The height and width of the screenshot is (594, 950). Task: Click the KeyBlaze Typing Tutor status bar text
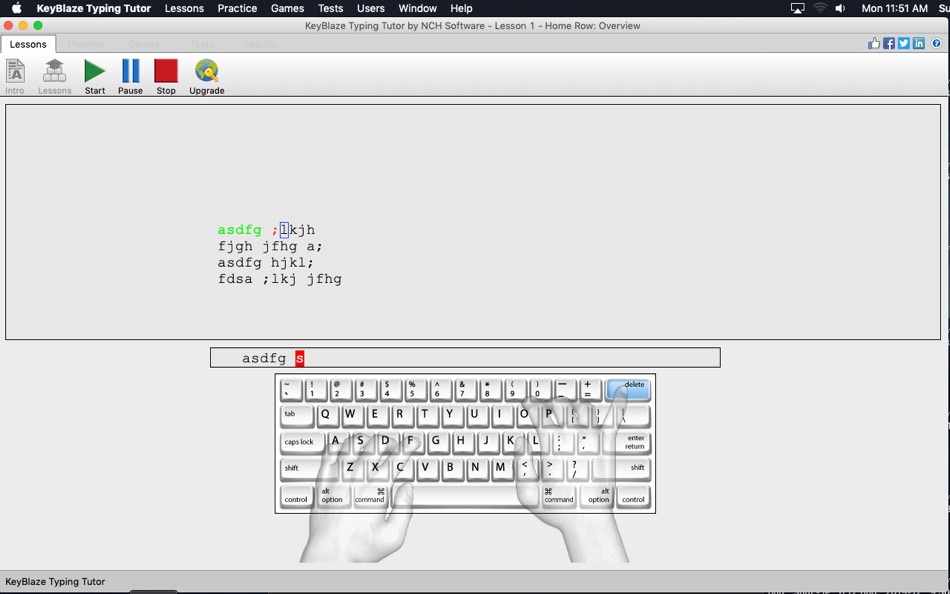[55, 581]
